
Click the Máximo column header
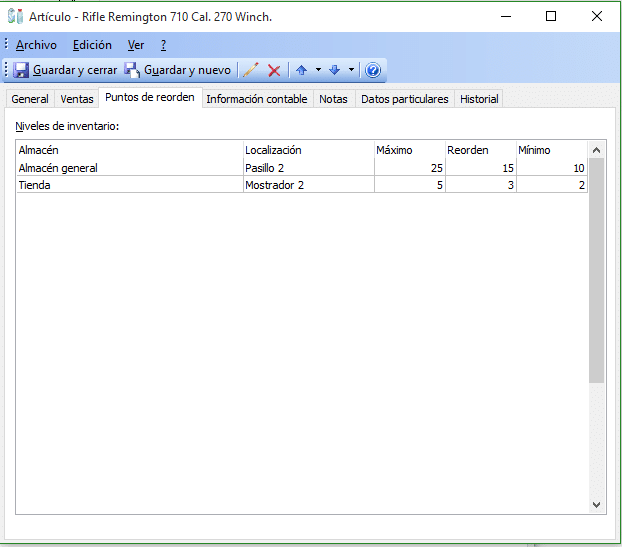410,150
